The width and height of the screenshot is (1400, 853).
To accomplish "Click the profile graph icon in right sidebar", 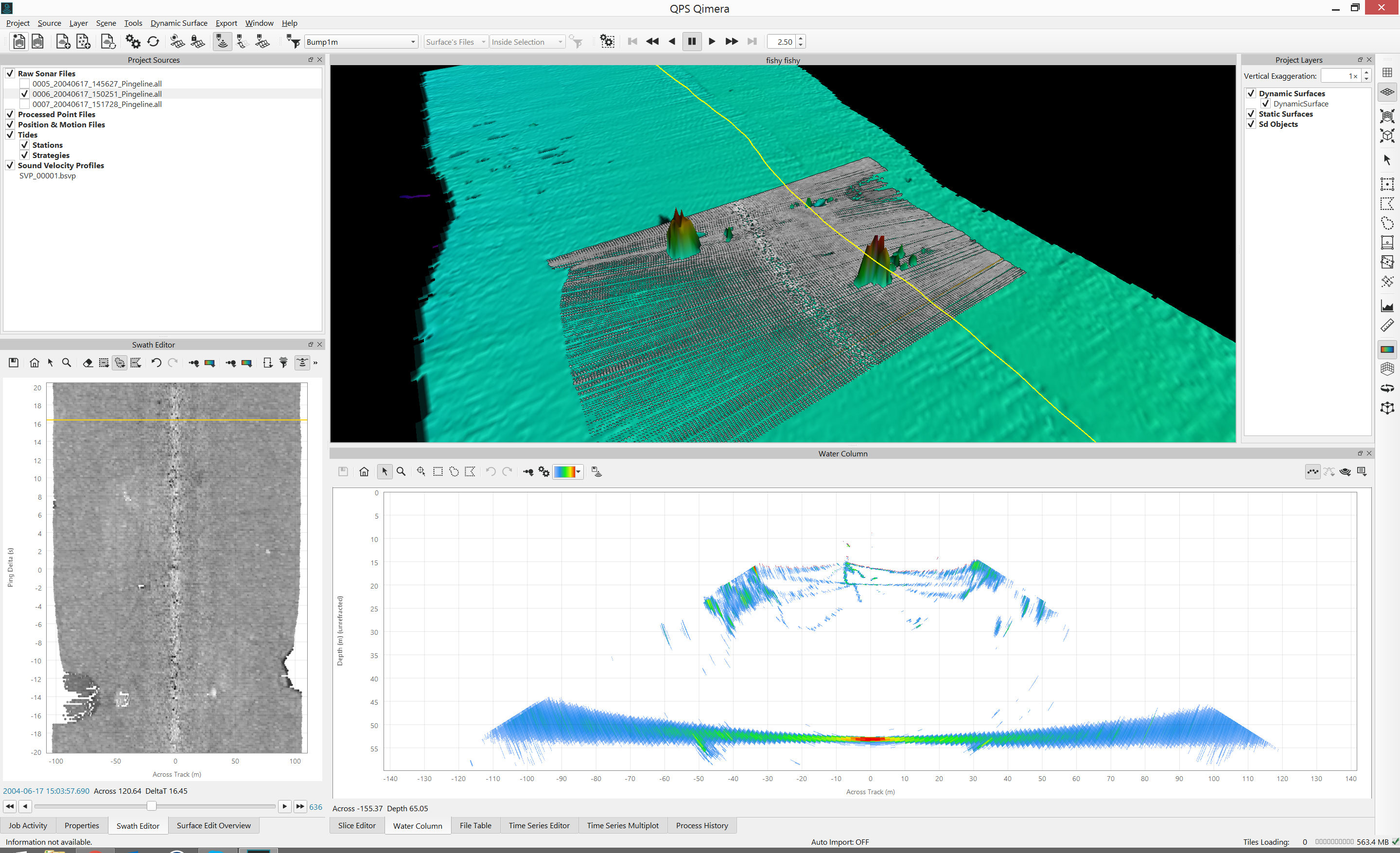I will (1387, 306).
